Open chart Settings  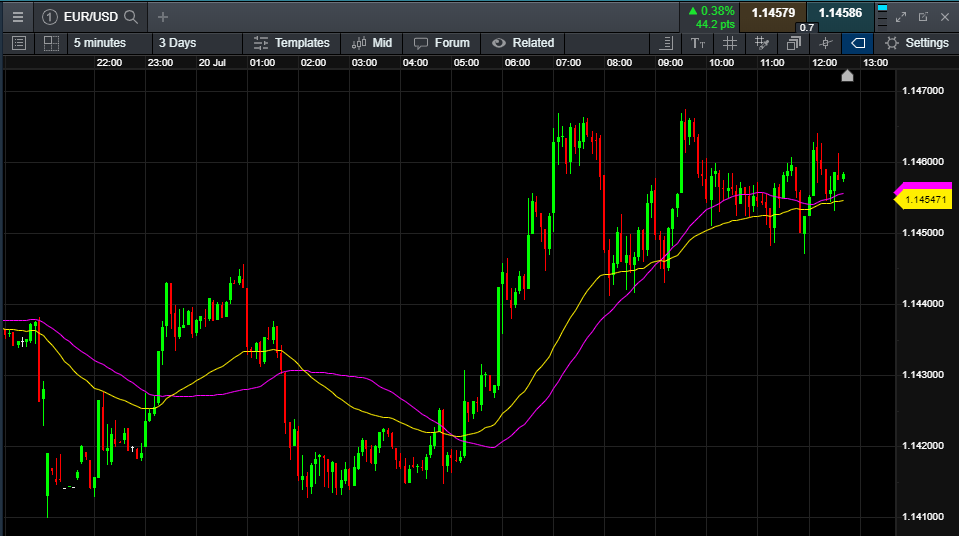point(917,43)
